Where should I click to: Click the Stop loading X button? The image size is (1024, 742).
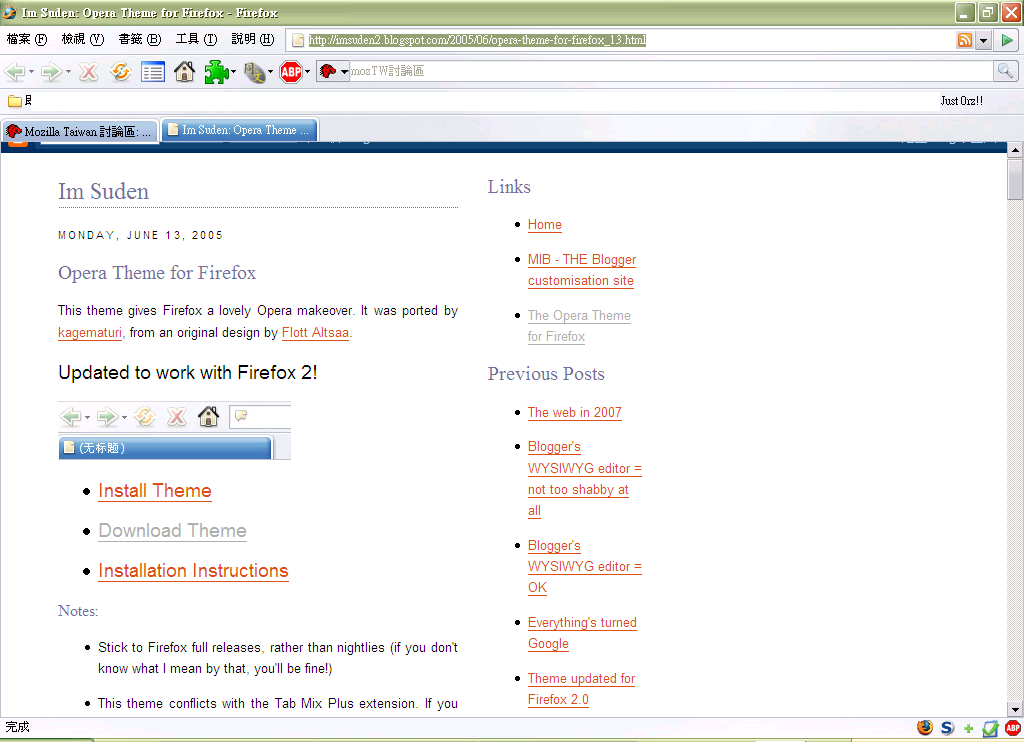(x=88, y=71)
